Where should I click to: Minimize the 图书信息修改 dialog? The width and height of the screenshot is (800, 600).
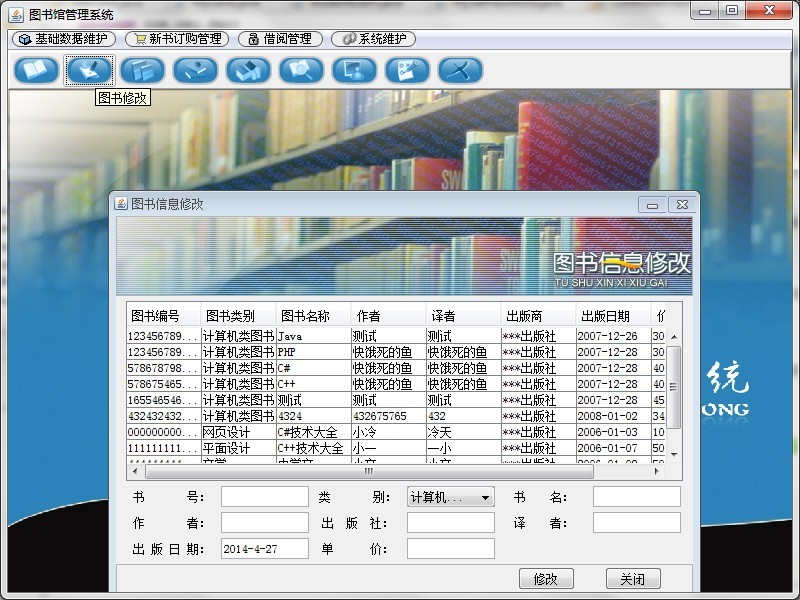[x=652, y=205]
